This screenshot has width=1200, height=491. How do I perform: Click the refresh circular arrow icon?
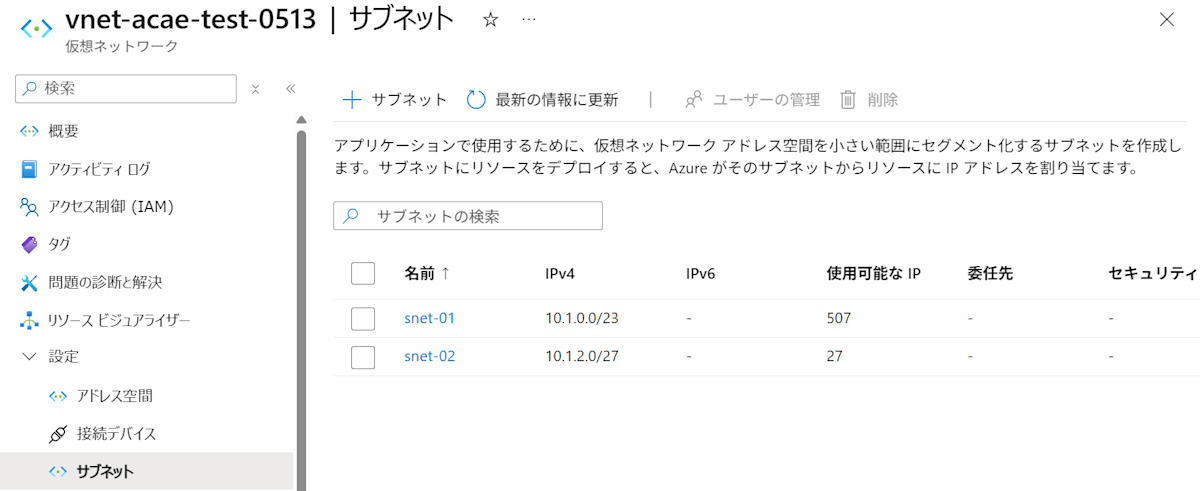click(476, 99)
